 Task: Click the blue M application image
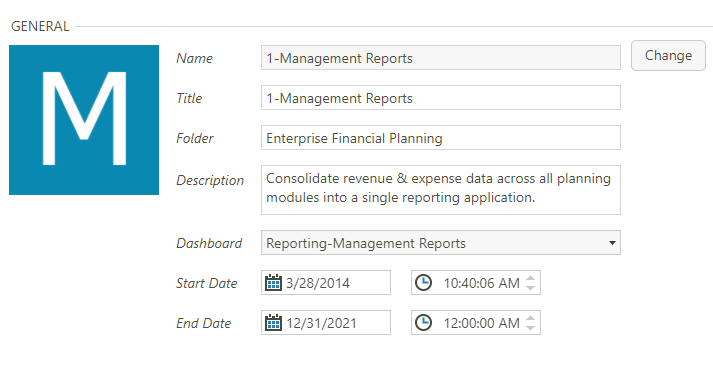pos(84,120)
